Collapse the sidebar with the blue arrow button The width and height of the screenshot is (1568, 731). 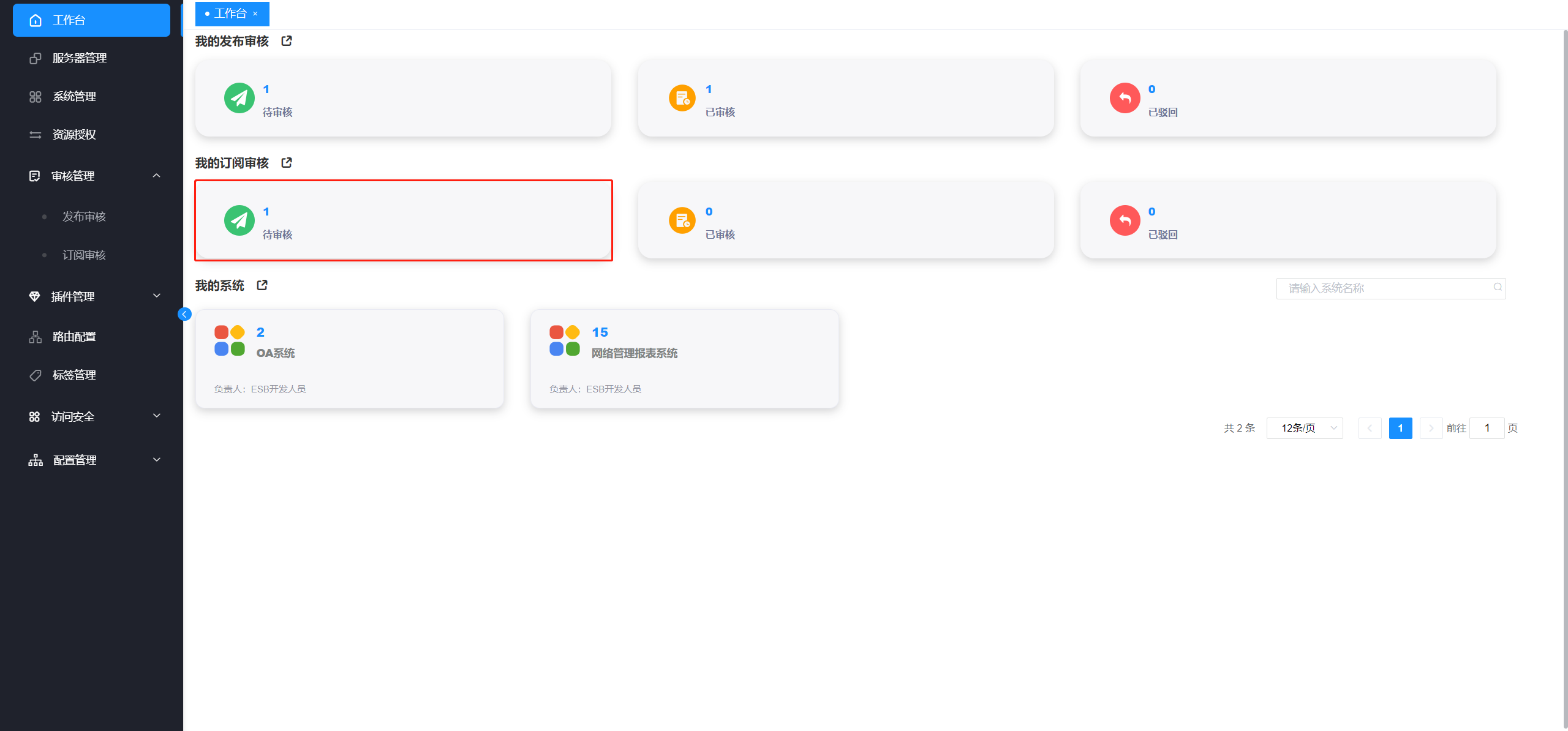[x=184, y=314]
